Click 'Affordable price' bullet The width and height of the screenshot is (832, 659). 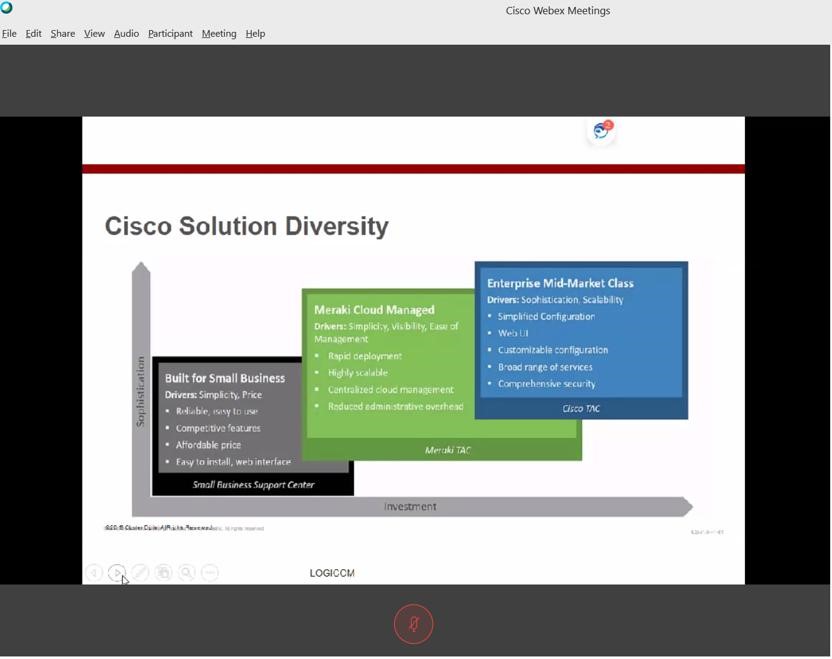[x=209, y=445]
